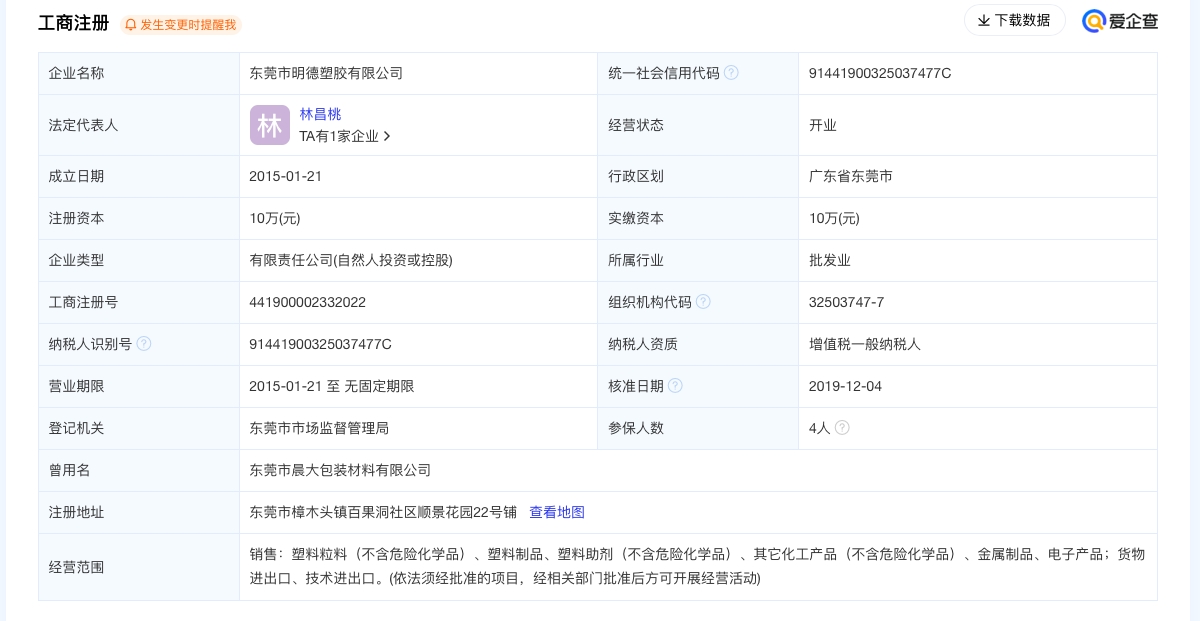Click the 成立日期 label cell
This screenshot has height=621, width=1200.
pos(139,176)
